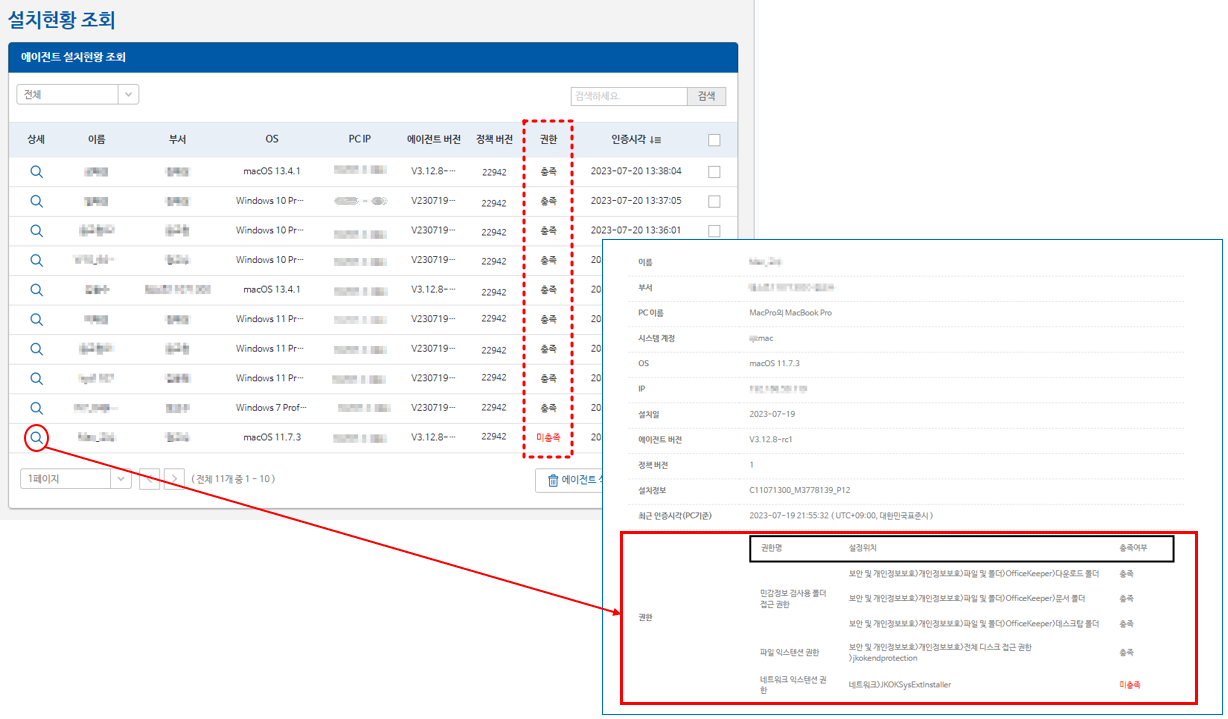Open detail magnifier in row authenticated 13:36:01

36,230
